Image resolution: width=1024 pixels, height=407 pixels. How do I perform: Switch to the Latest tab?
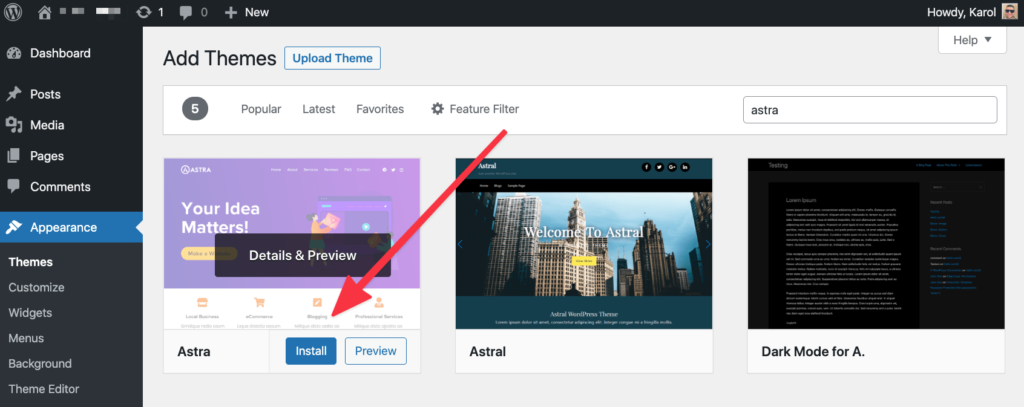(319, 109)
